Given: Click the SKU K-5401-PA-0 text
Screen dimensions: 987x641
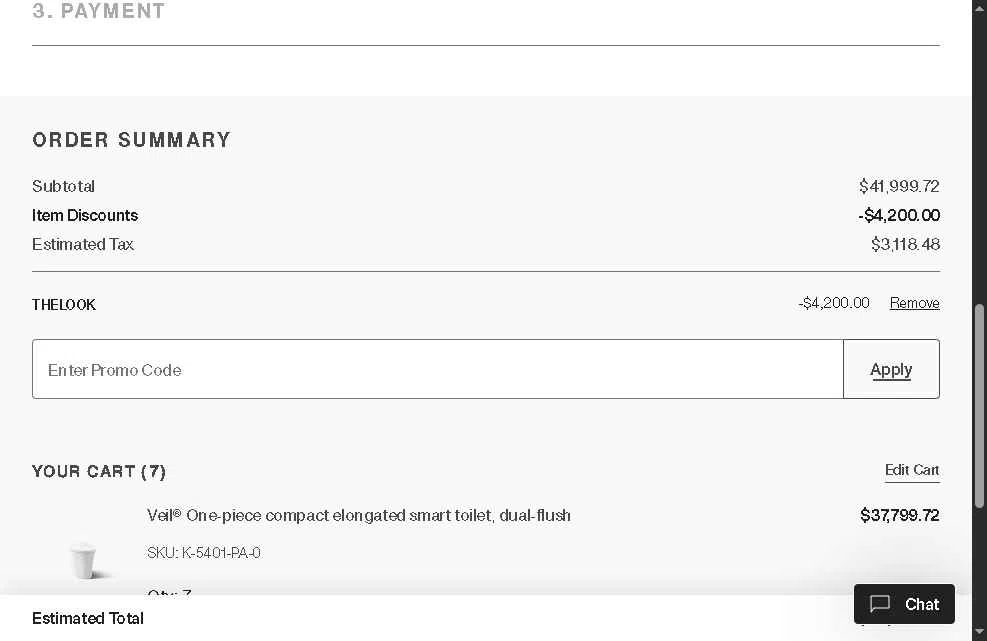Looking at the screenshot, I should 204,553.
